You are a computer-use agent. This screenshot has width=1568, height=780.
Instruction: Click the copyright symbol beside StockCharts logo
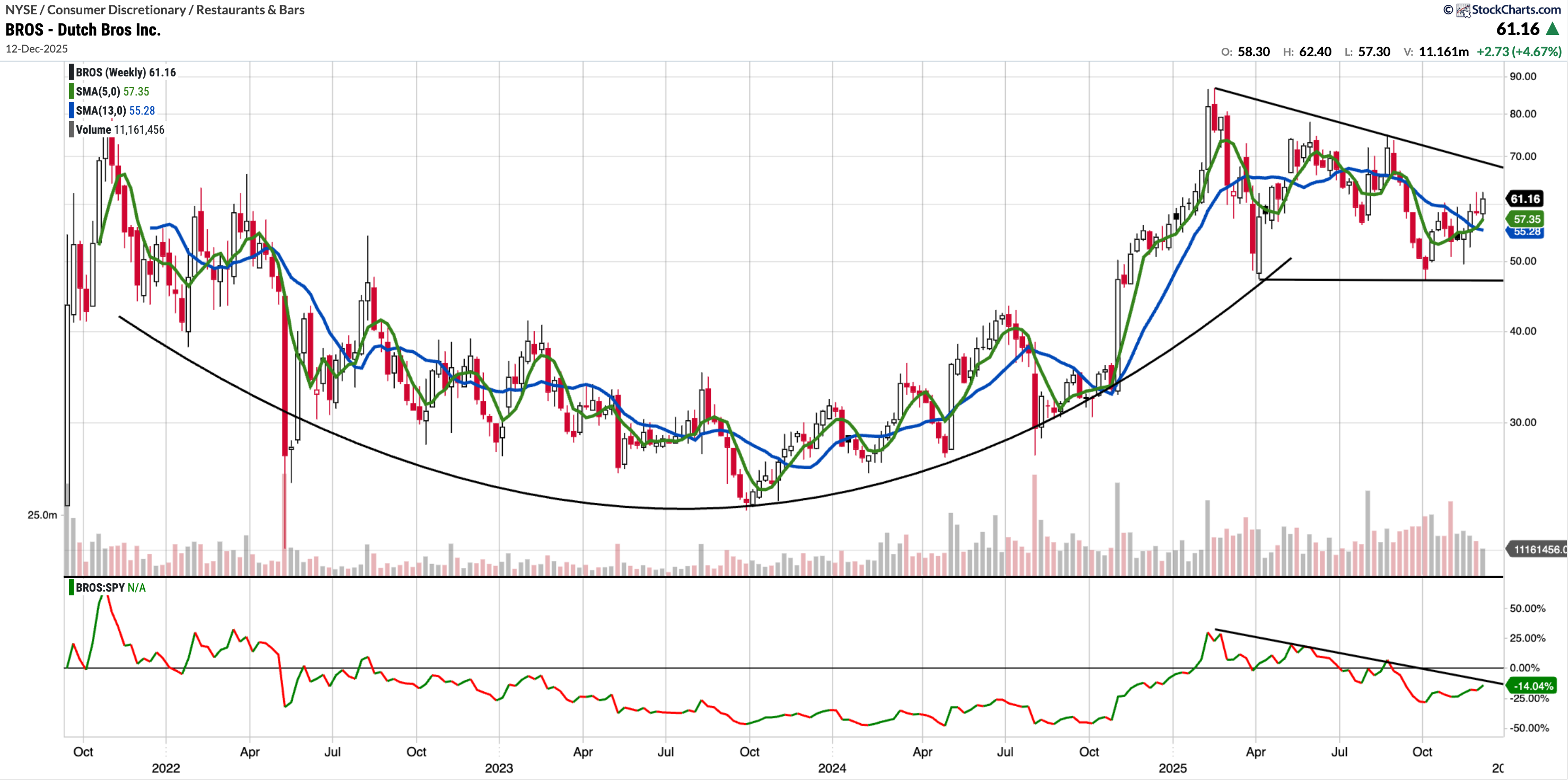1448,10
